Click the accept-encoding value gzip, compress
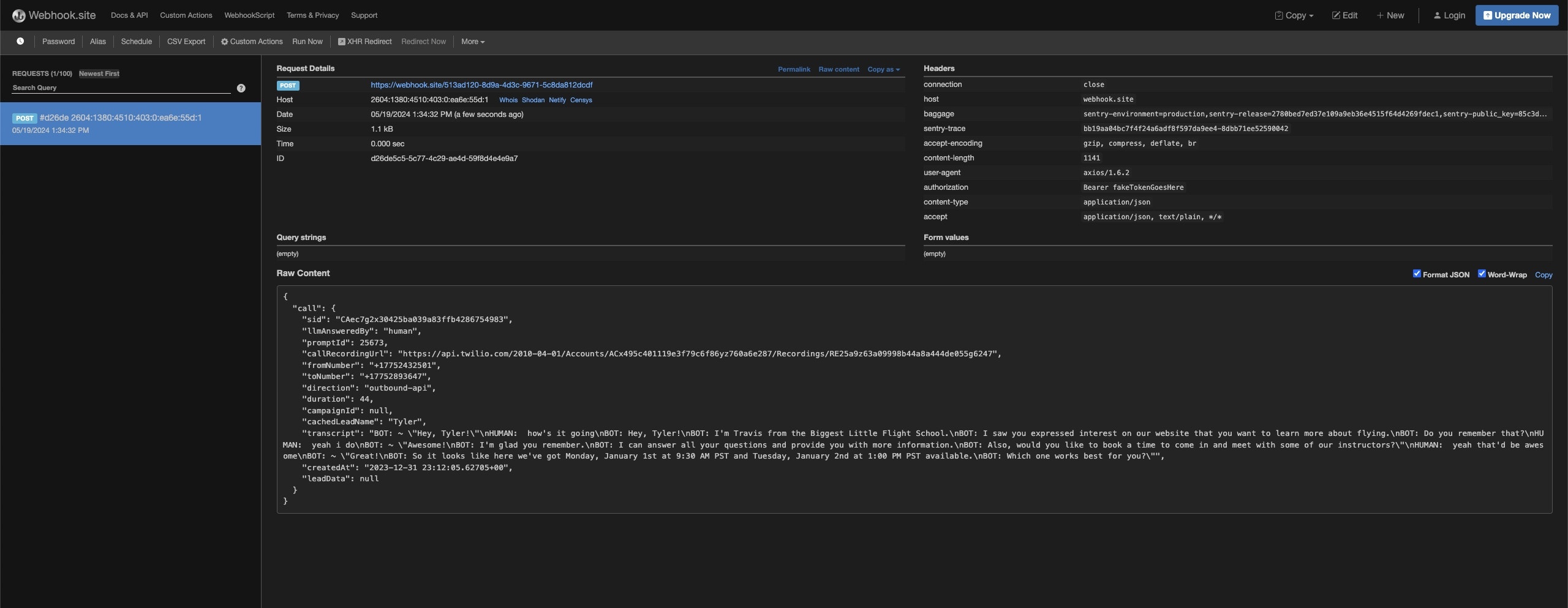The height and width of the screenshot is (608, 1568). (1139, 143)
